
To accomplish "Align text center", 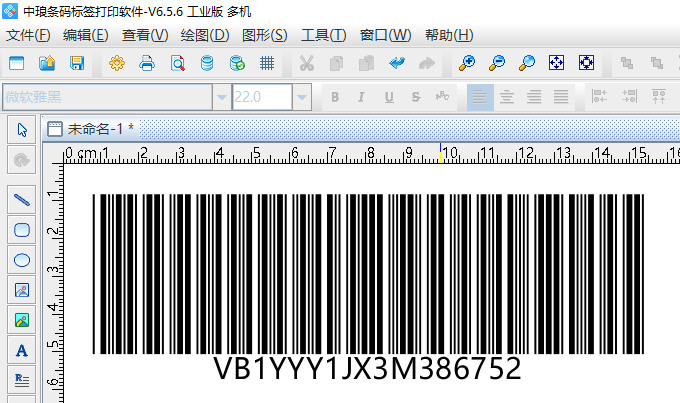I will [x=507, y=97].
